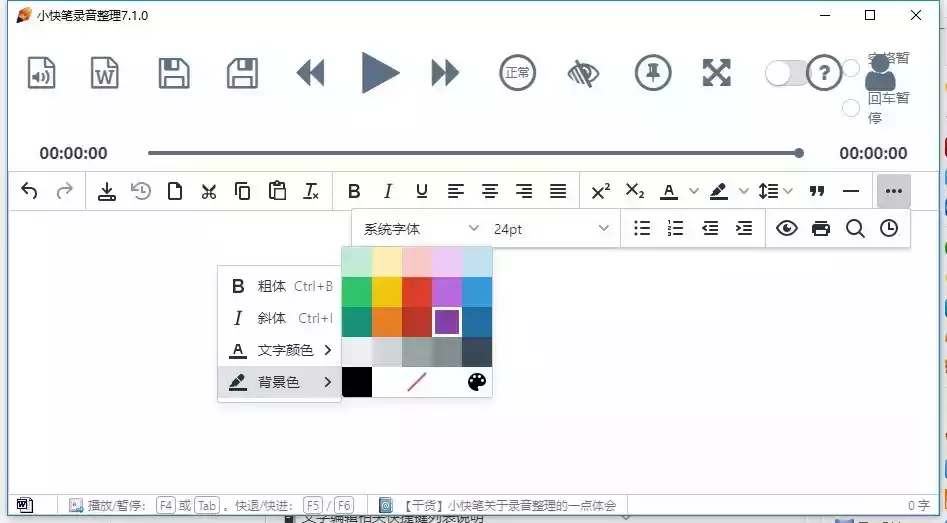Viewport: 947px width, 523px height.
Task: Restore last draft with history icon
Action: pos(141,191)
